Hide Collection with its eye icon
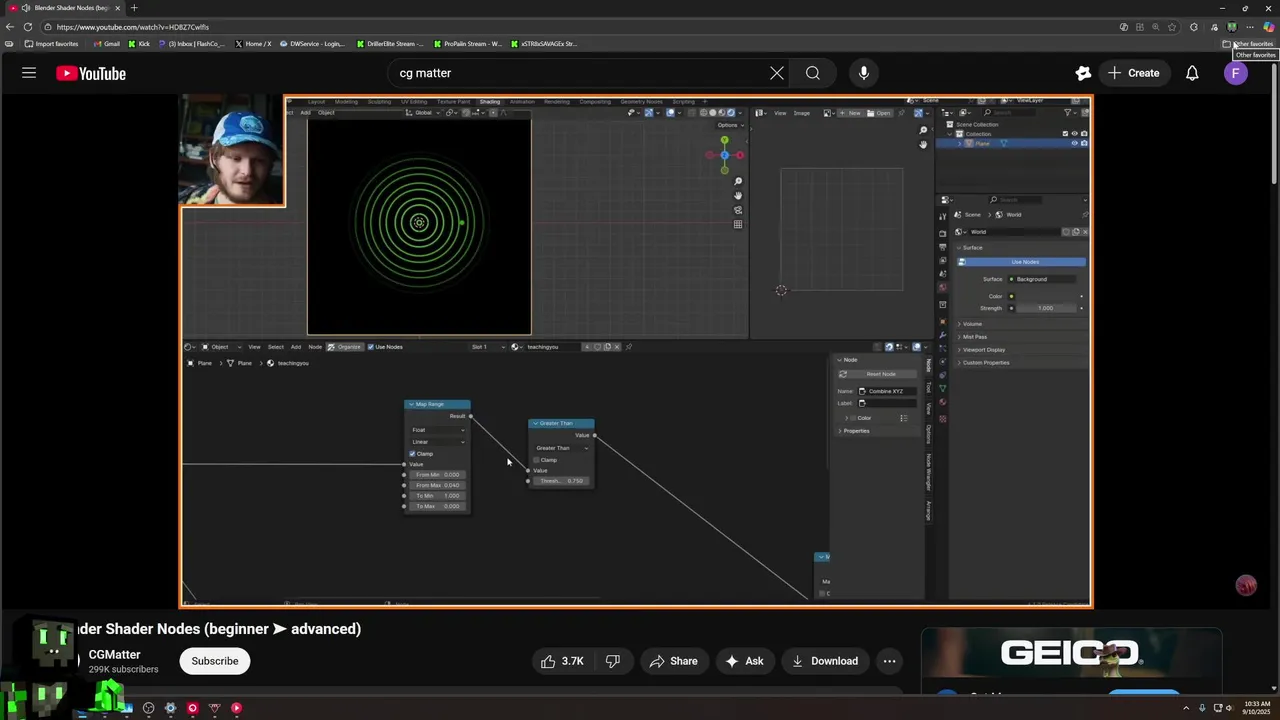This screenshot has height=720, width=1280. pos(1075,134)
